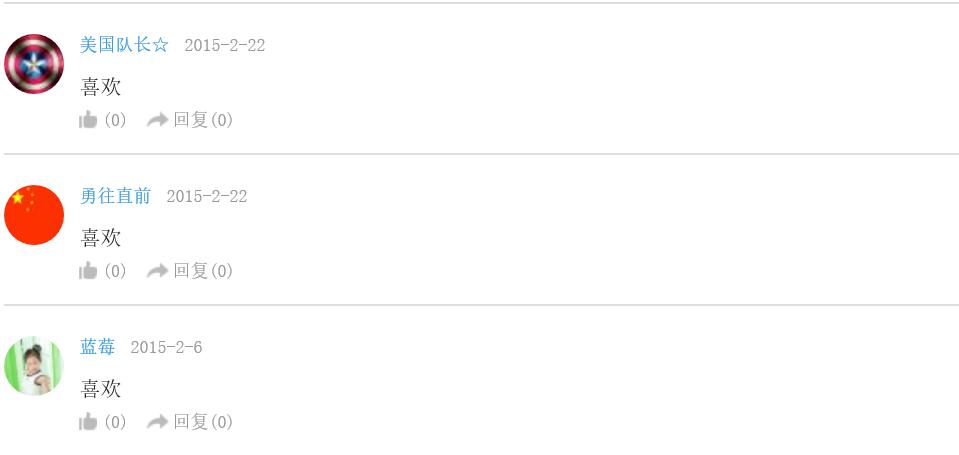This screenshot has height=455, width=959.
Task: Click 回复(0) text under 美国队长☆'s comment
Action: point(203,120)
